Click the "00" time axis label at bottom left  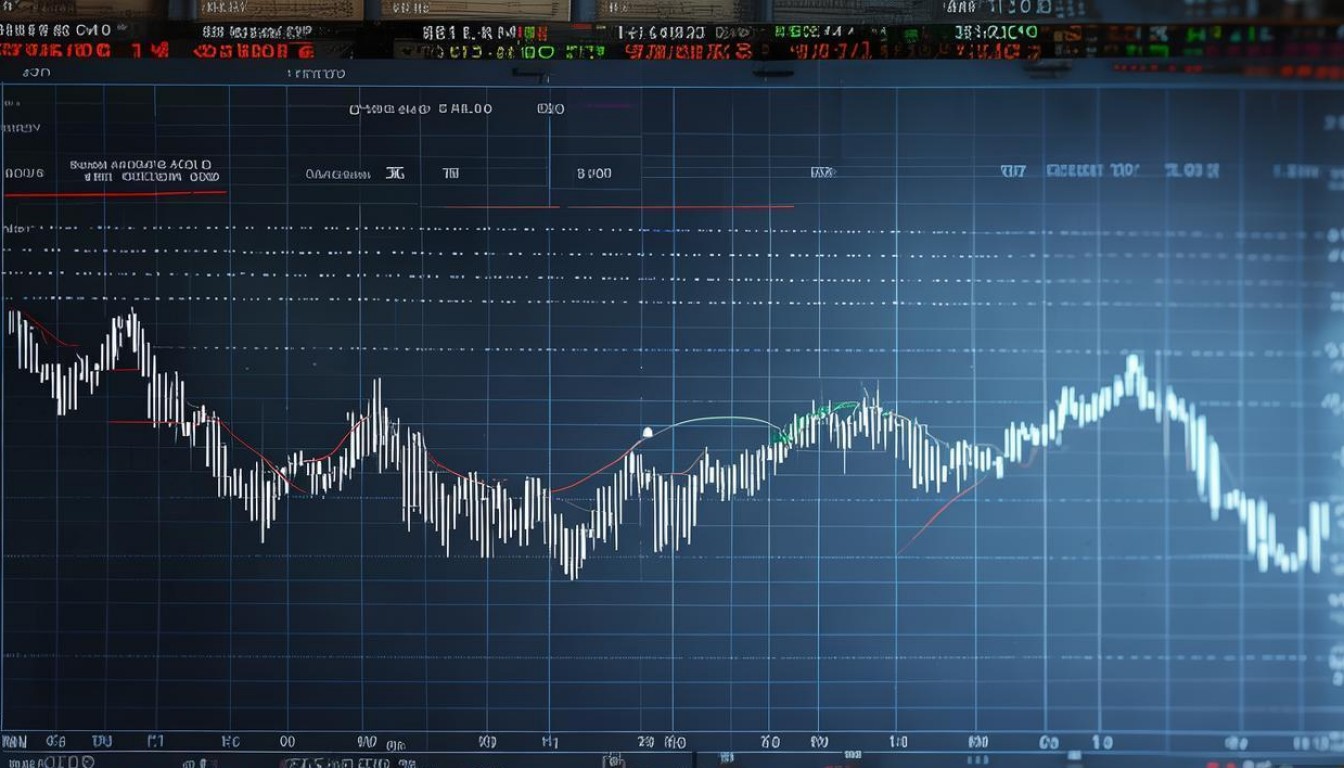point(288,742)
